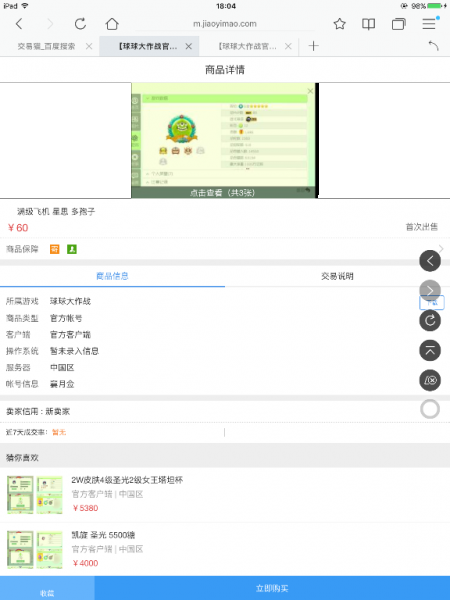Tap the 官方帐号 product type value
The width and height of the screenshot is (450, 600).
coord(66,318)
